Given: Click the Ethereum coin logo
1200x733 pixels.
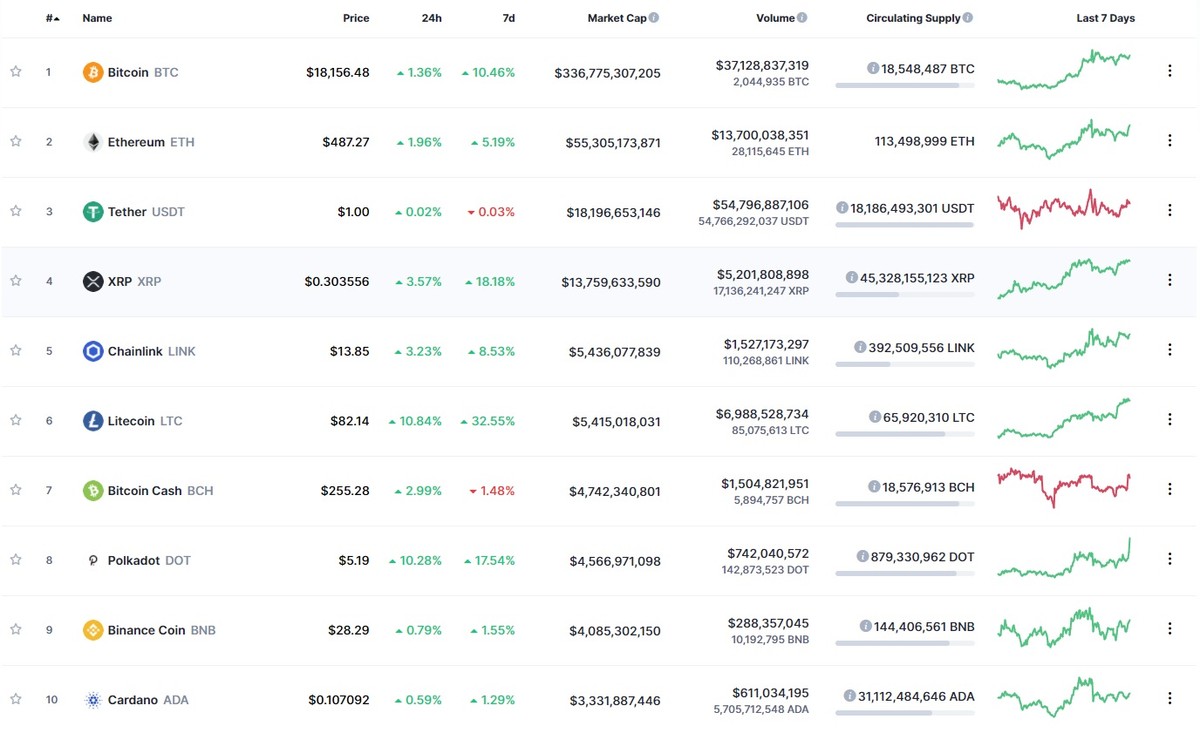Looking at the screenshot, I should (92, 141).
